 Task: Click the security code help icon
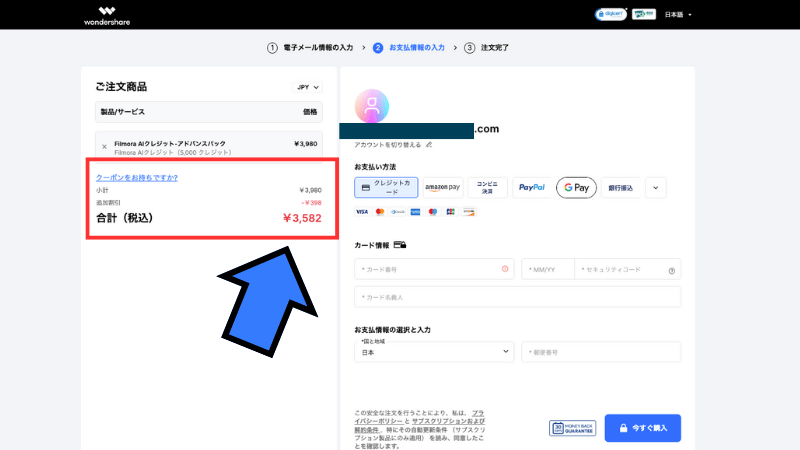[672, 271]
